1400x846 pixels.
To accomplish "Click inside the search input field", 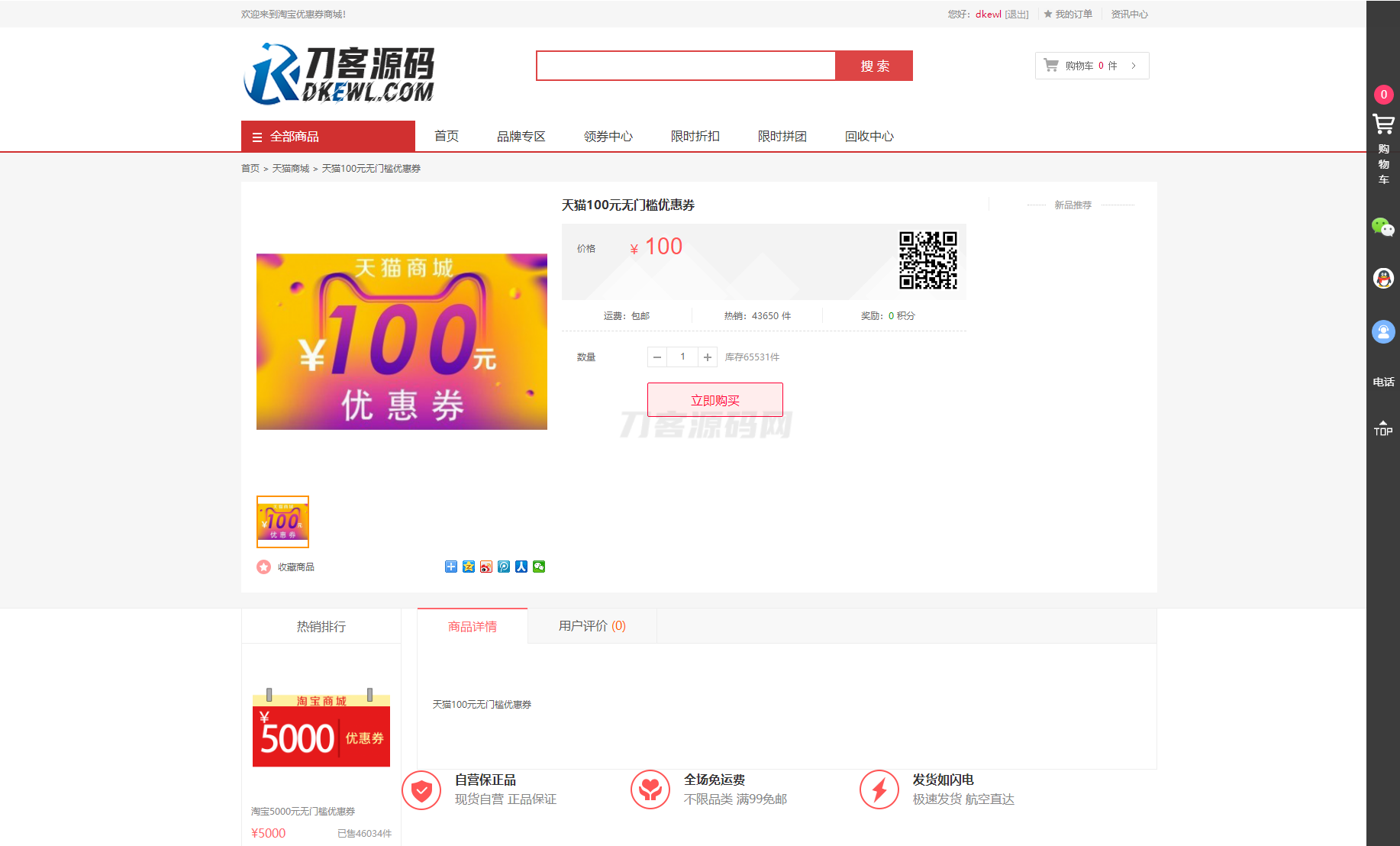I will click(685, 66).
